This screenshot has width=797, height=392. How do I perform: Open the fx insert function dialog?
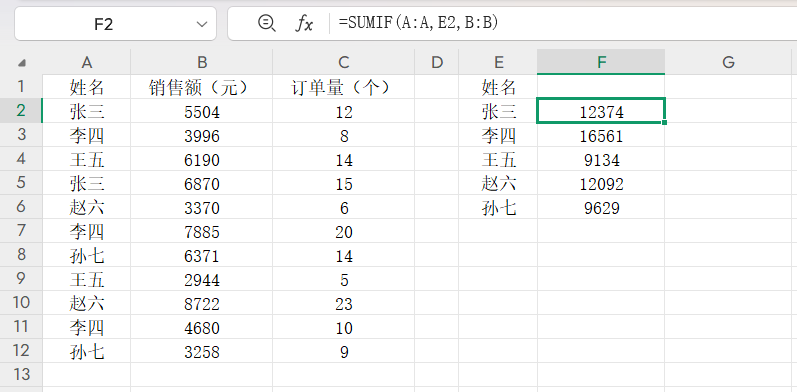click(x=304, y=23)
